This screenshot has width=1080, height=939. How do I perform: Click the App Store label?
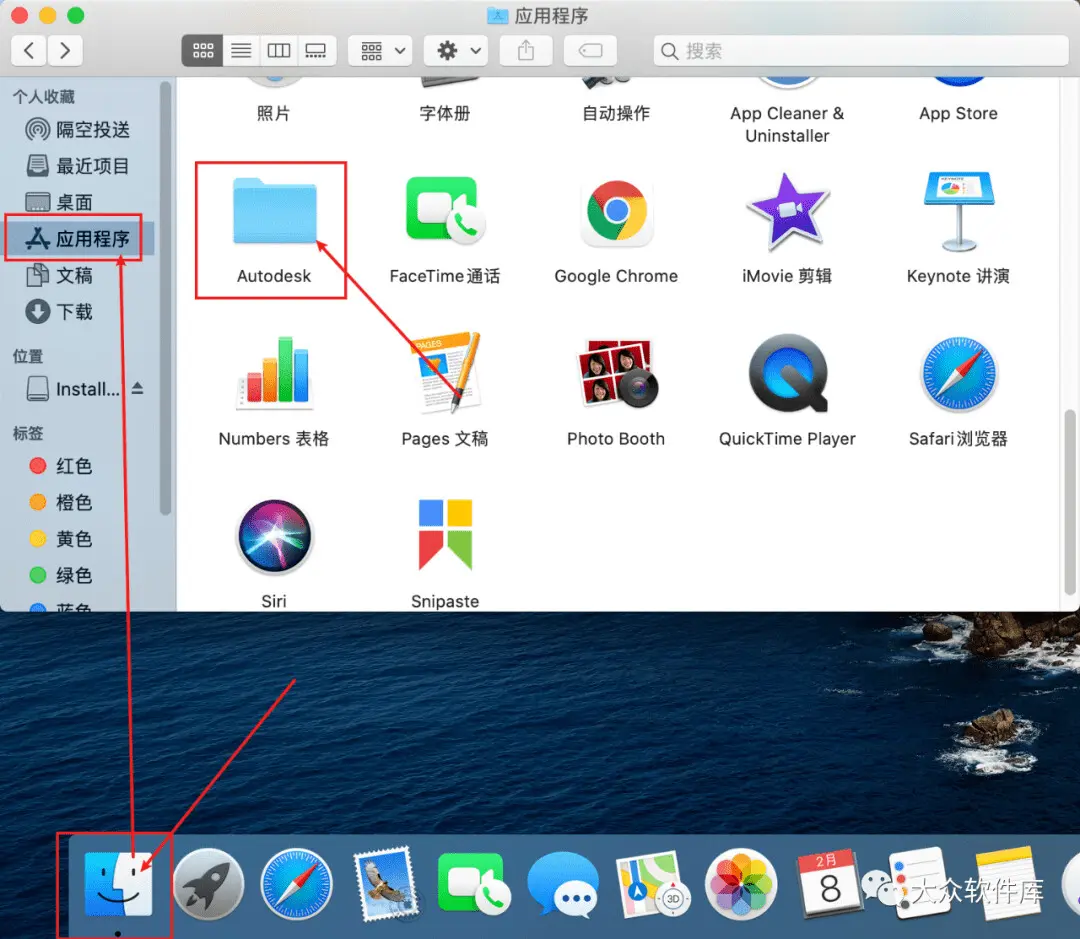click(x=958, y=114)
